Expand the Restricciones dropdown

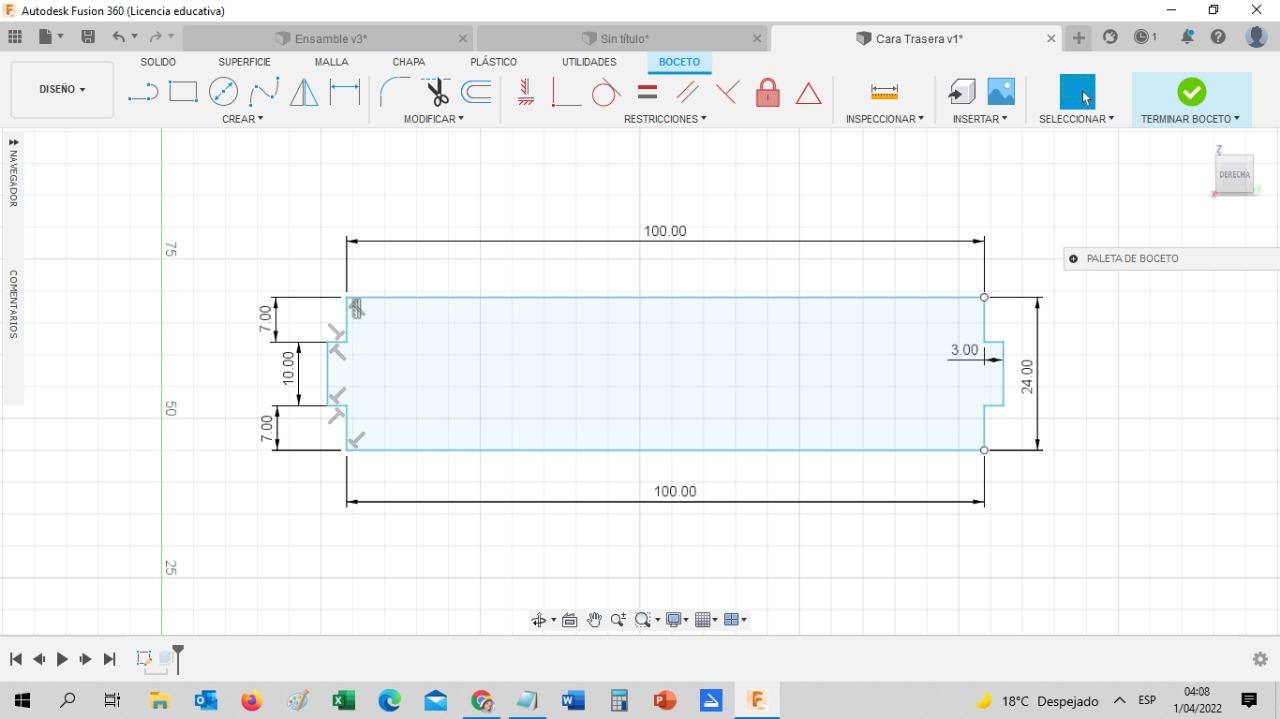pyautogui.click(x=664, y=119)
